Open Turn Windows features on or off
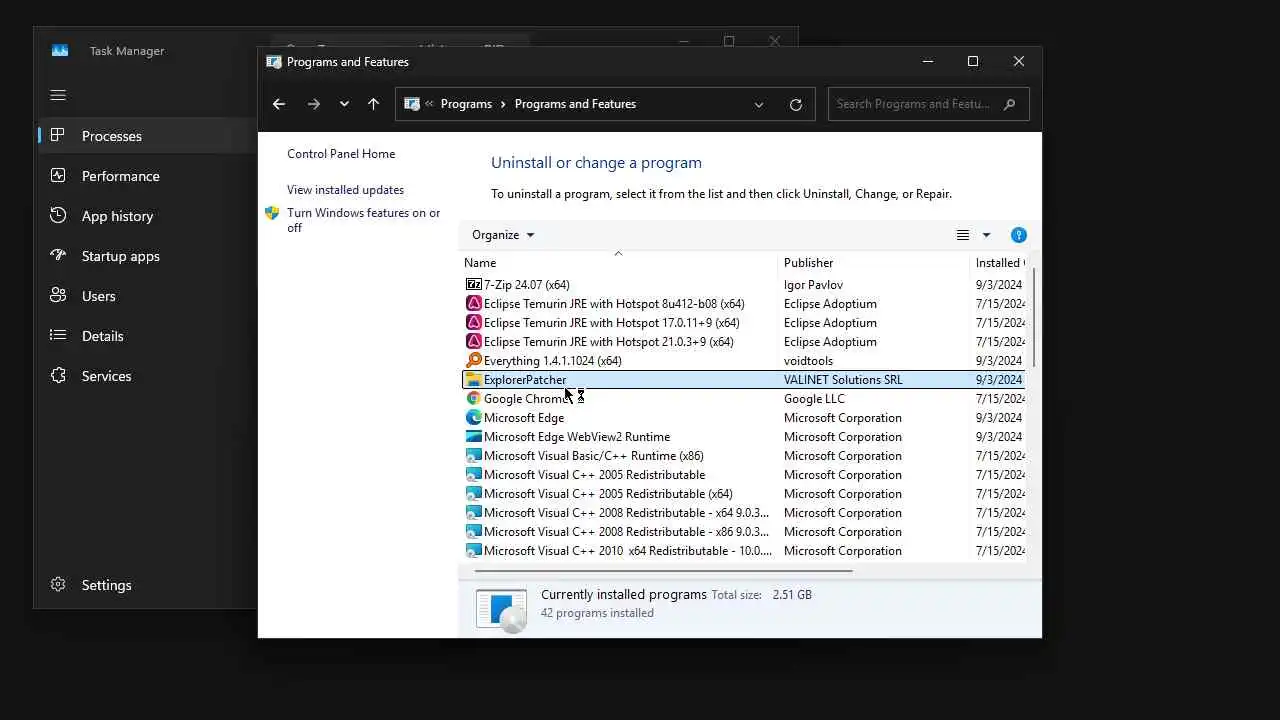This screenshot has height=720, width=1280. click(363, 220)
